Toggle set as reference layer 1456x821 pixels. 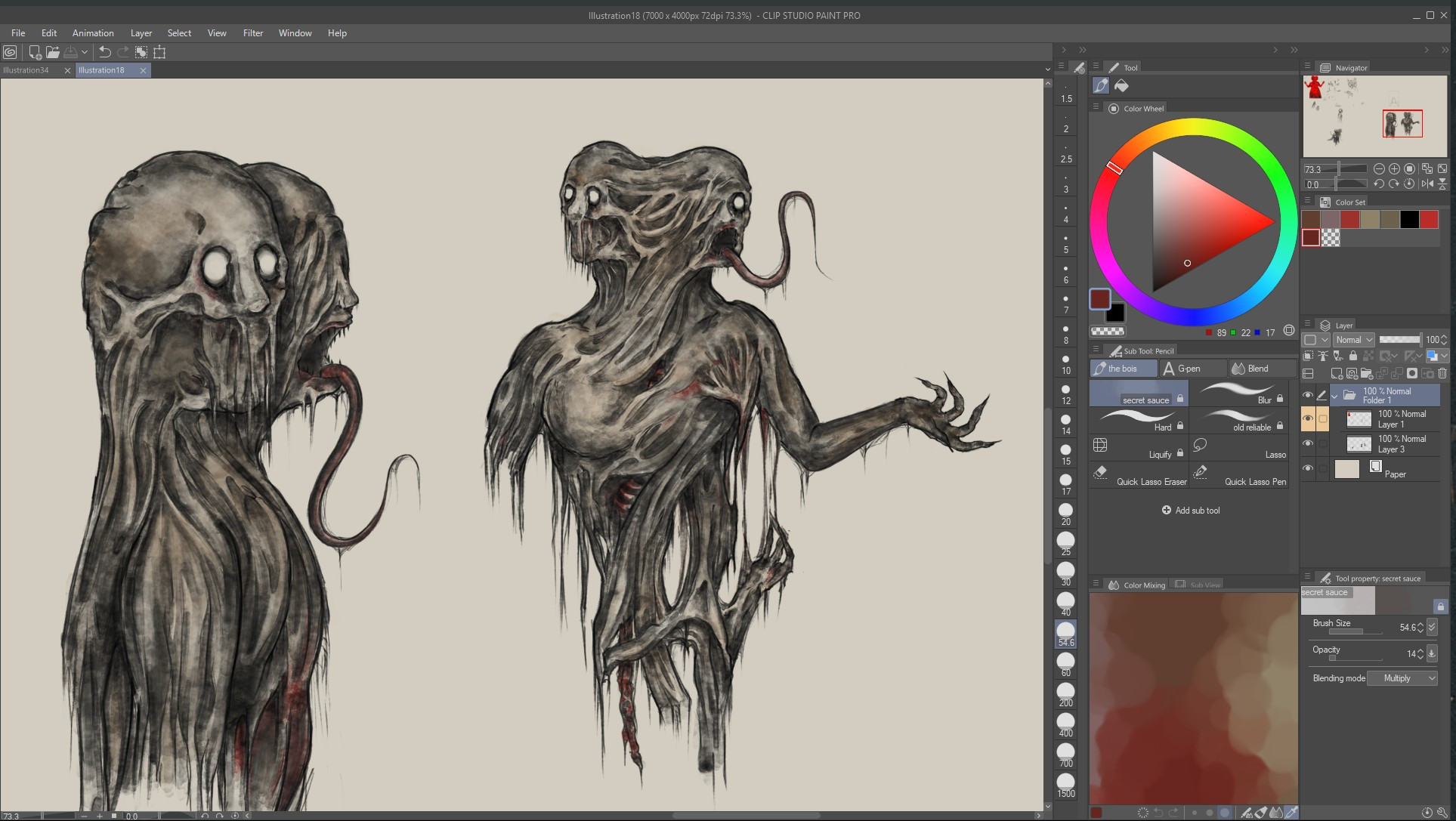tap(1323, 356)
